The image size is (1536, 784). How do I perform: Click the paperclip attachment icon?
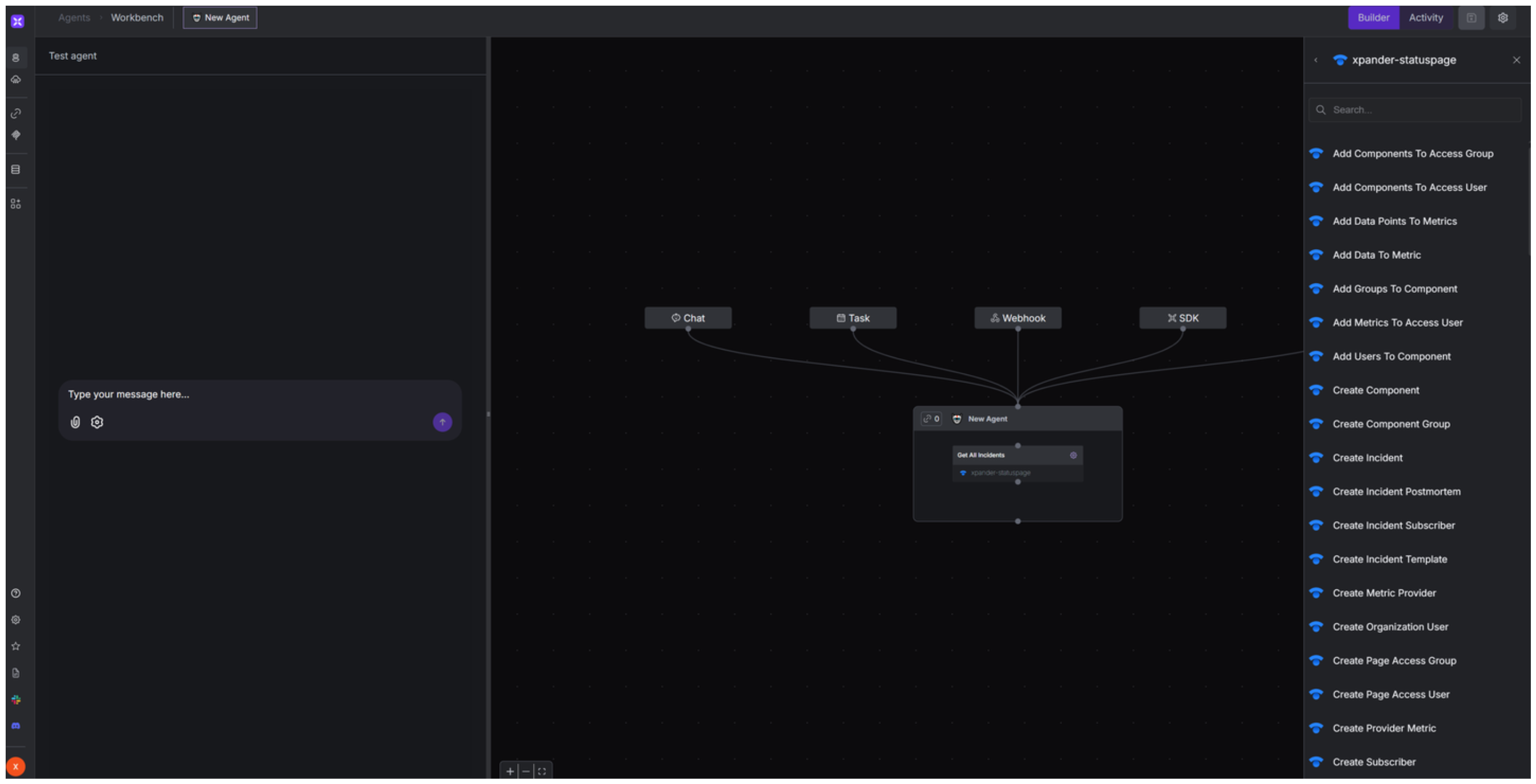coord(75,422)
